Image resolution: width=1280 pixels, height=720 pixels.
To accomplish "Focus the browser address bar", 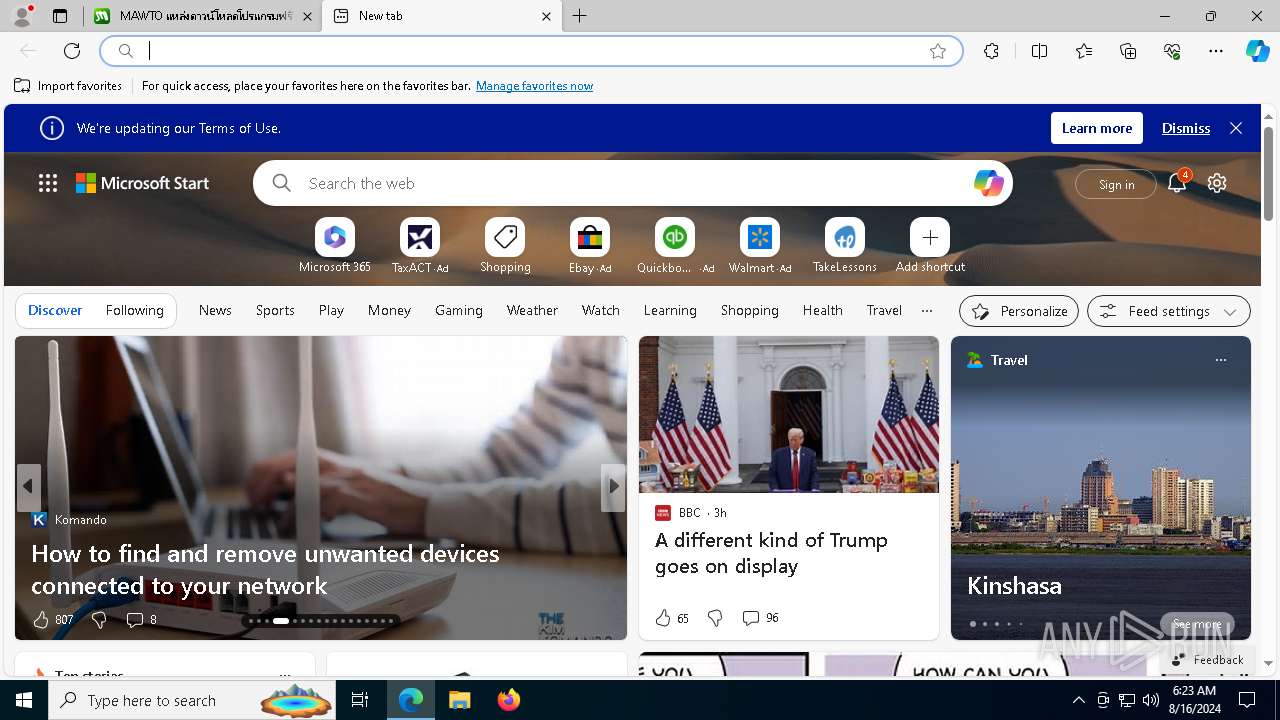I will [531, 51].
